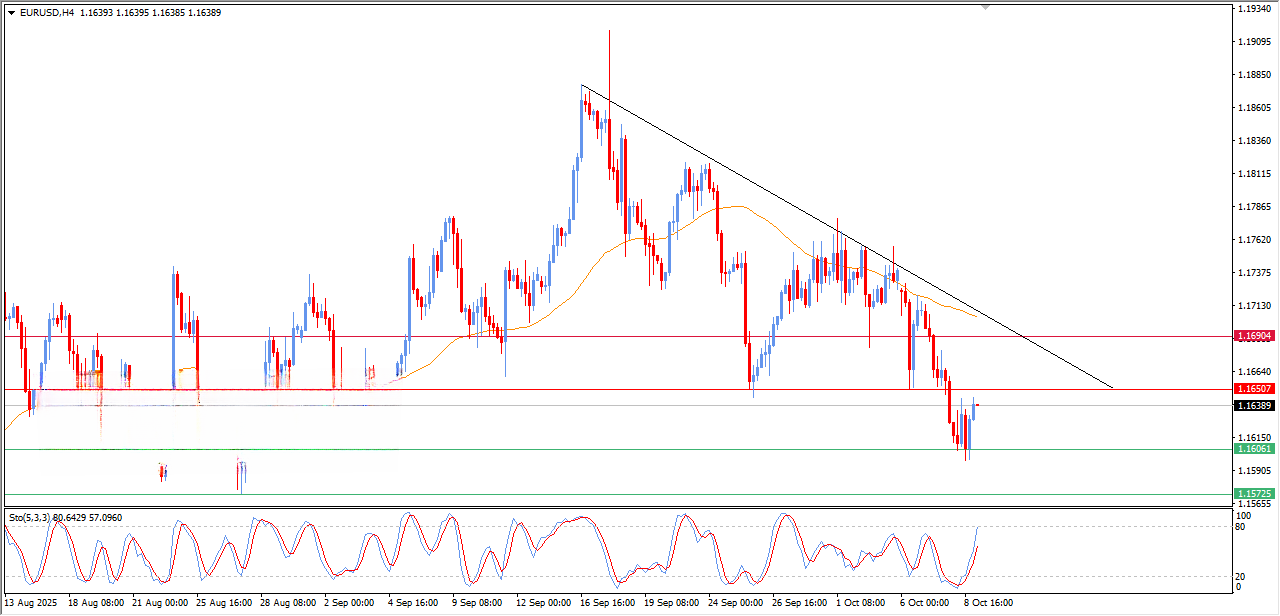Screen dimensions: 1280x616
Task: Select the green 1.16061 price label
Action: pos(1254,450)
